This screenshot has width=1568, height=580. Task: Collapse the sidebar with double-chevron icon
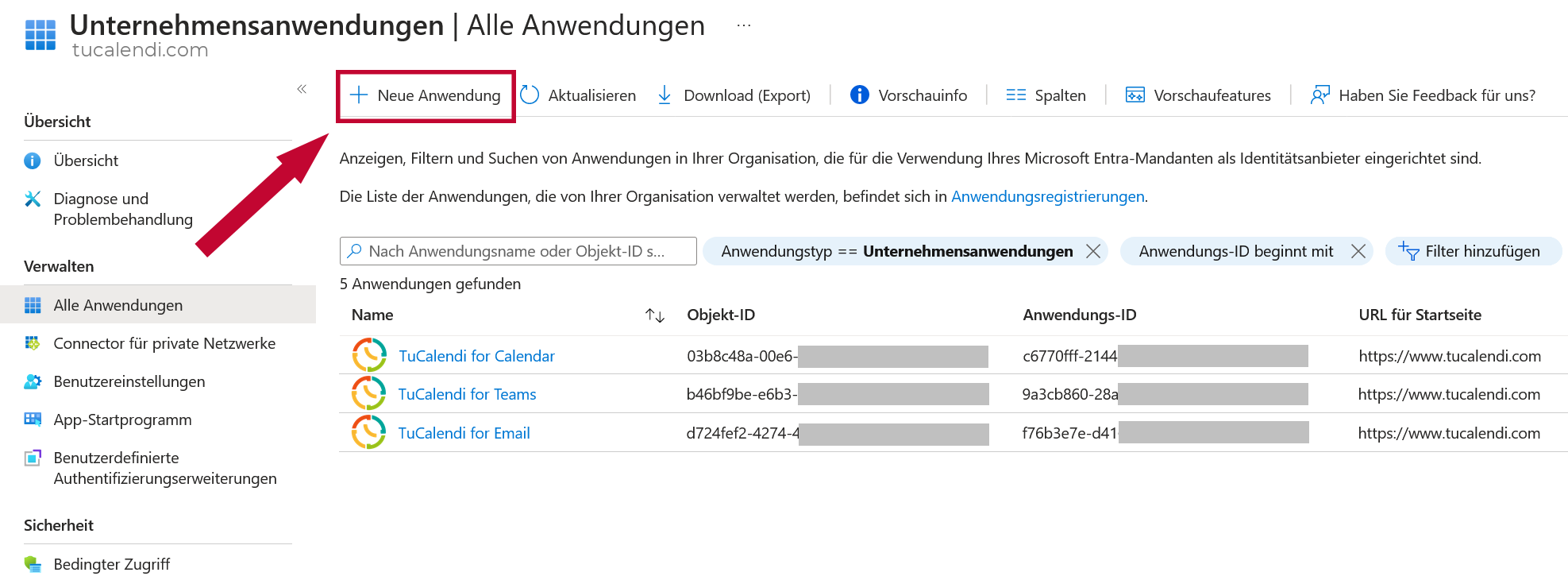(x=302, y=89)
